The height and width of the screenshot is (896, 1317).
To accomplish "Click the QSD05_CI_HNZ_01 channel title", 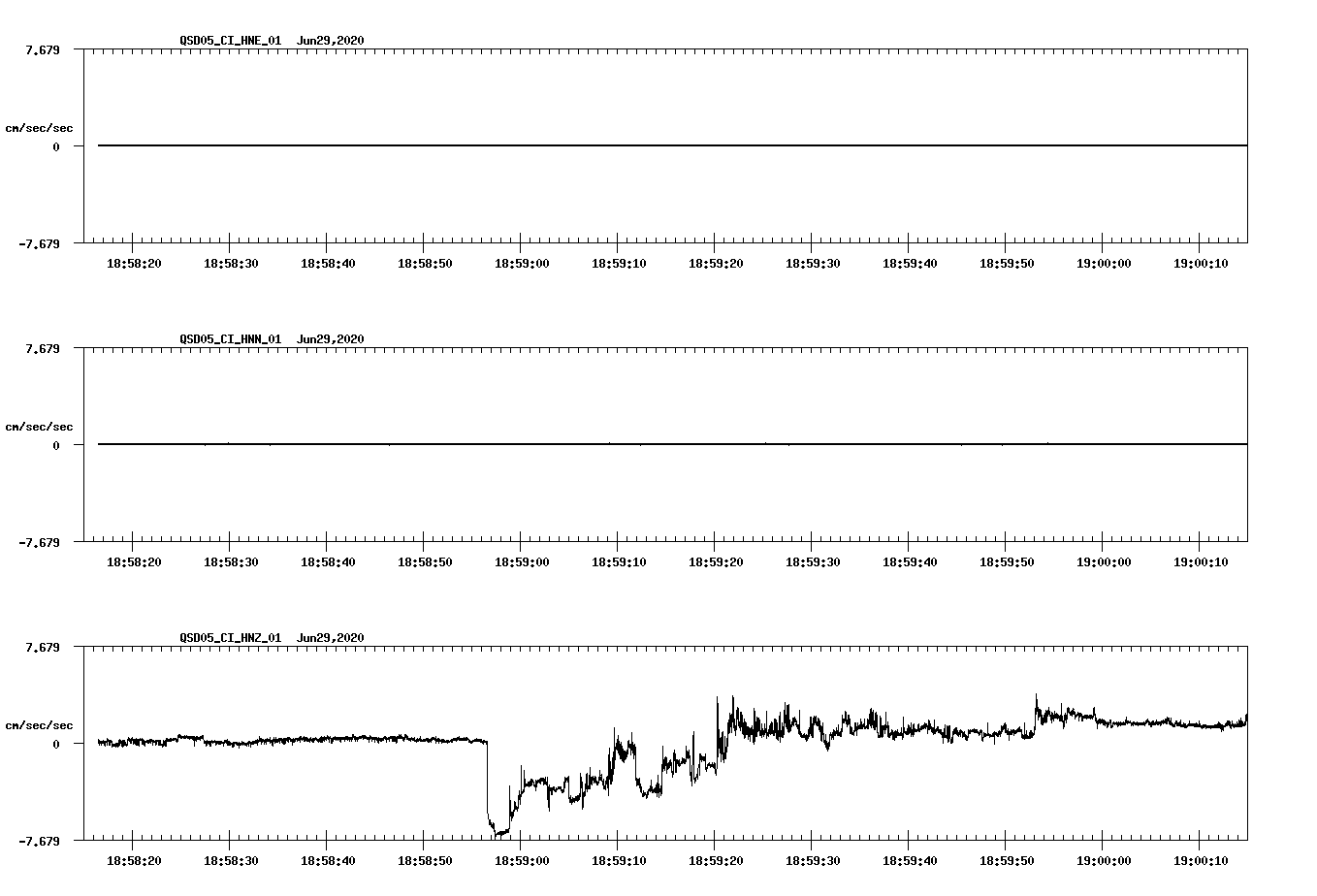I will [x=231, y=637].
